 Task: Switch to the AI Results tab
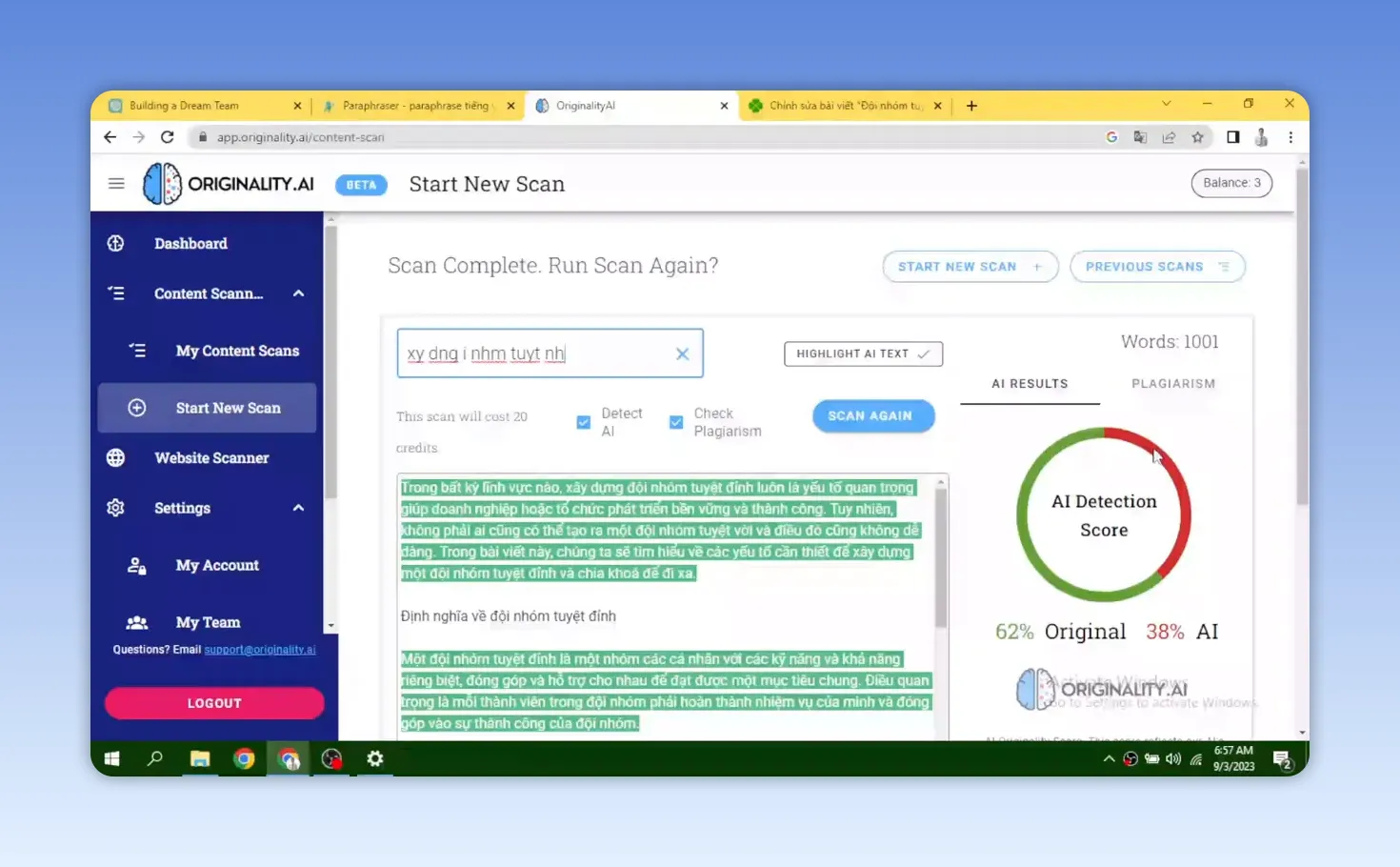click(1030, 384)
